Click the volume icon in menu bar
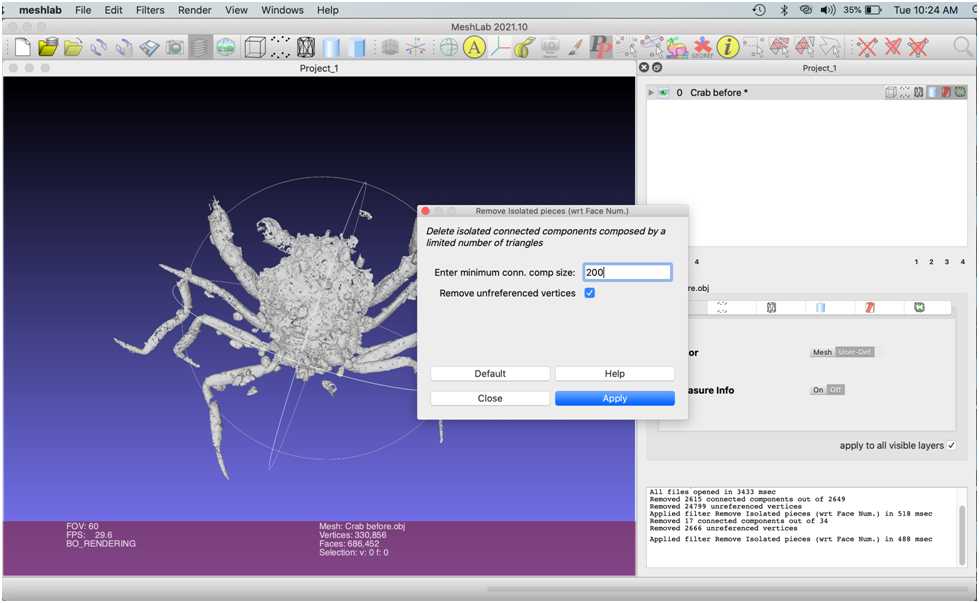The image size is (979, 603). pyautogui.click(x=827, y=10)
